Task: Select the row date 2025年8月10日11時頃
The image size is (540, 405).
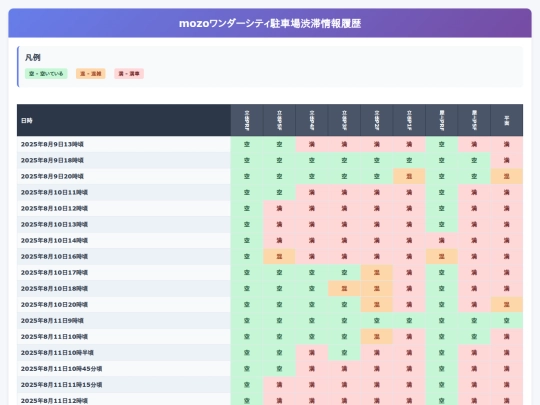Action: [x=54, y=193]
